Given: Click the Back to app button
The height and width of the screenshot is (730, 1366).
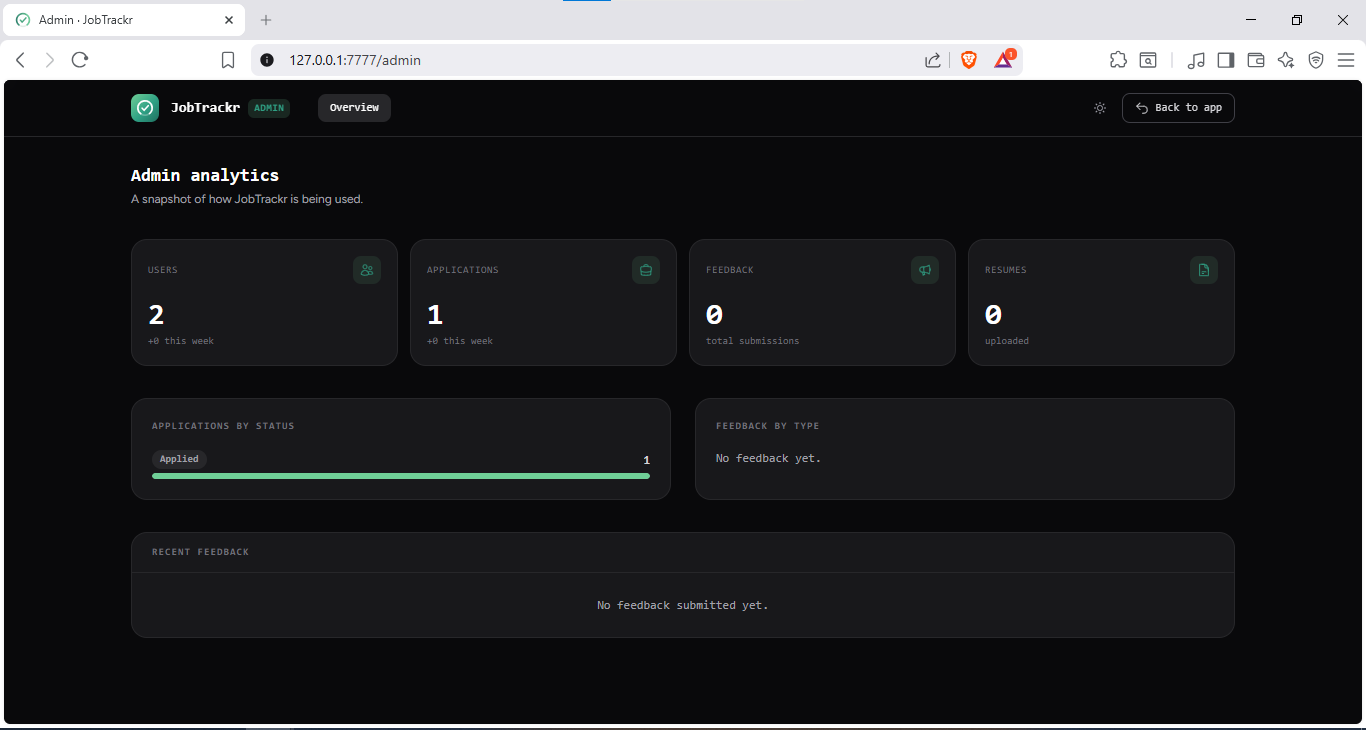Looking at the screenshot, I should 1178,108.
